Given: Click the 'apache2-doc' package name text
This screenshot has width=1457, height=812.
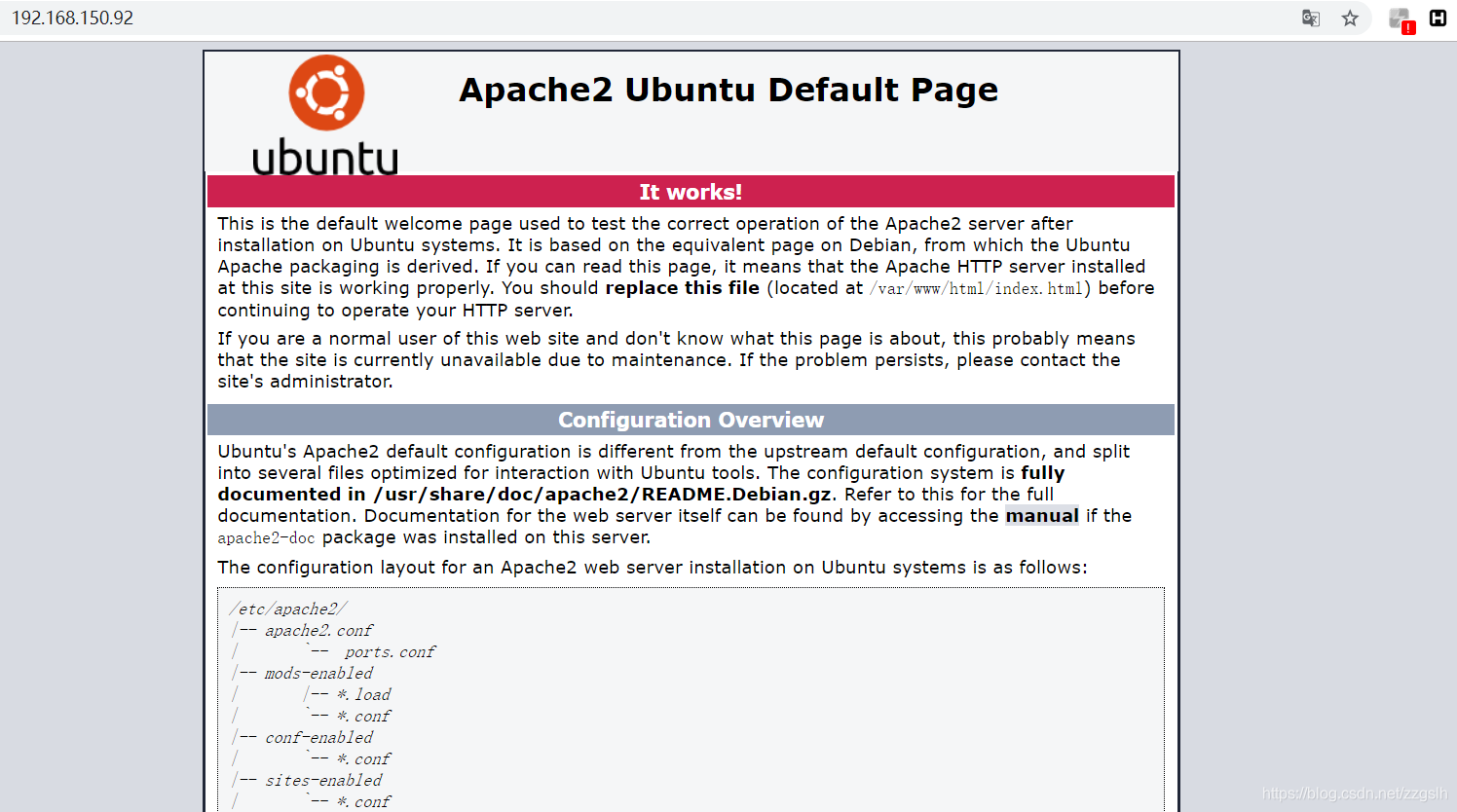Looking at the screenshot, I should 266,538.
